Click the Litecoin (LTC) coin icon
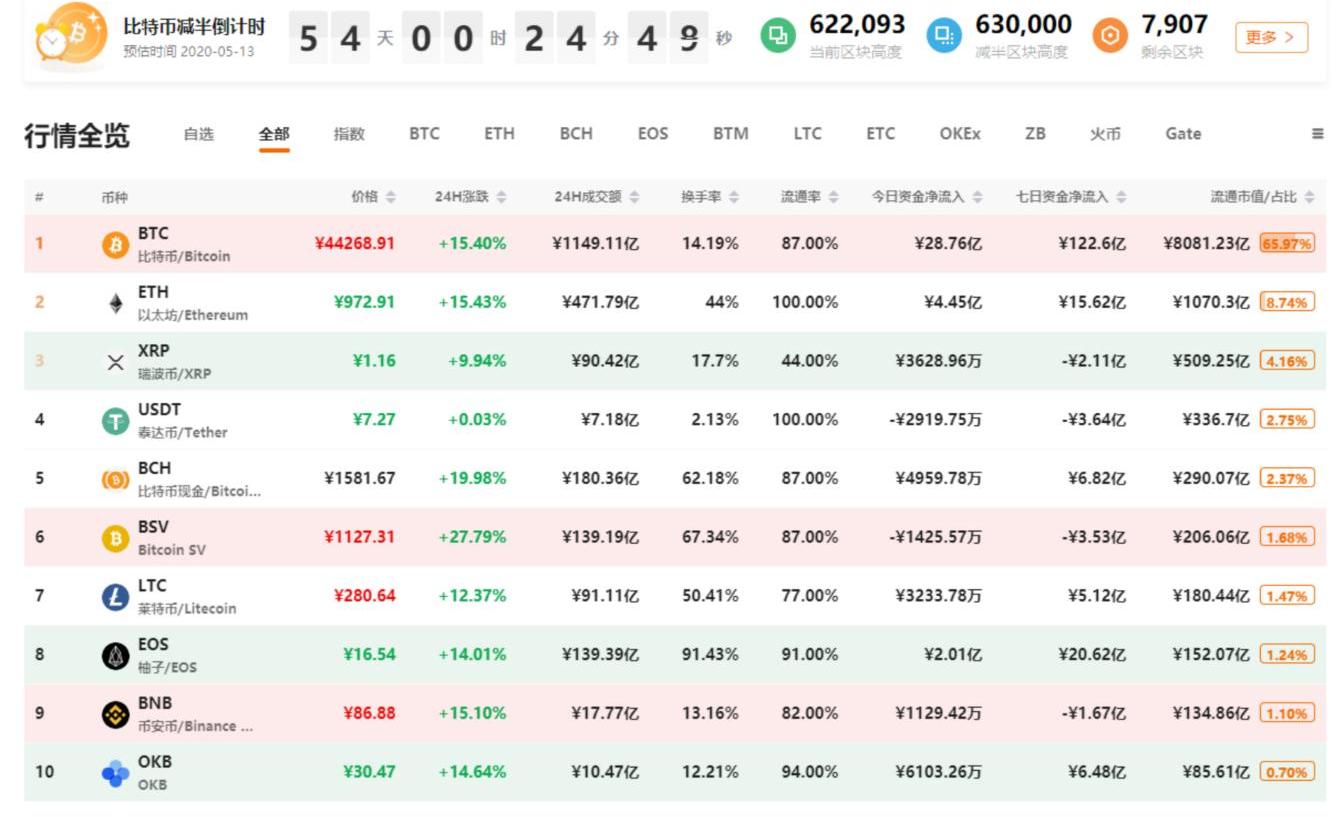 tap(116, 597)
